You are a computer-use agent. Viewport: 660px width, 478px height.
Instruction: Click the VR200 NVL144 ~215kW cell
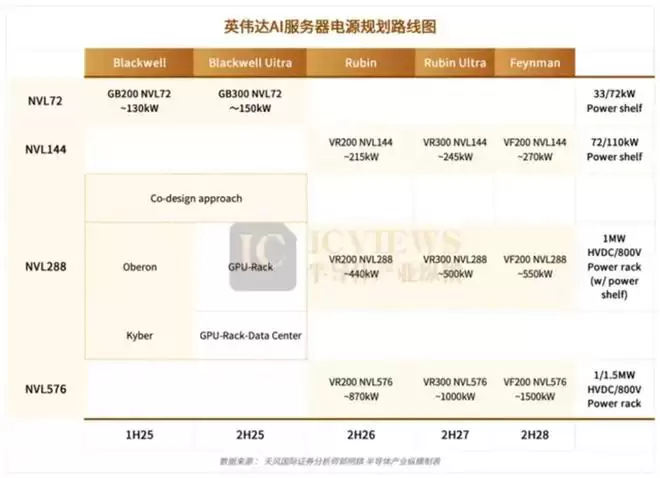(x=361, y=149)
